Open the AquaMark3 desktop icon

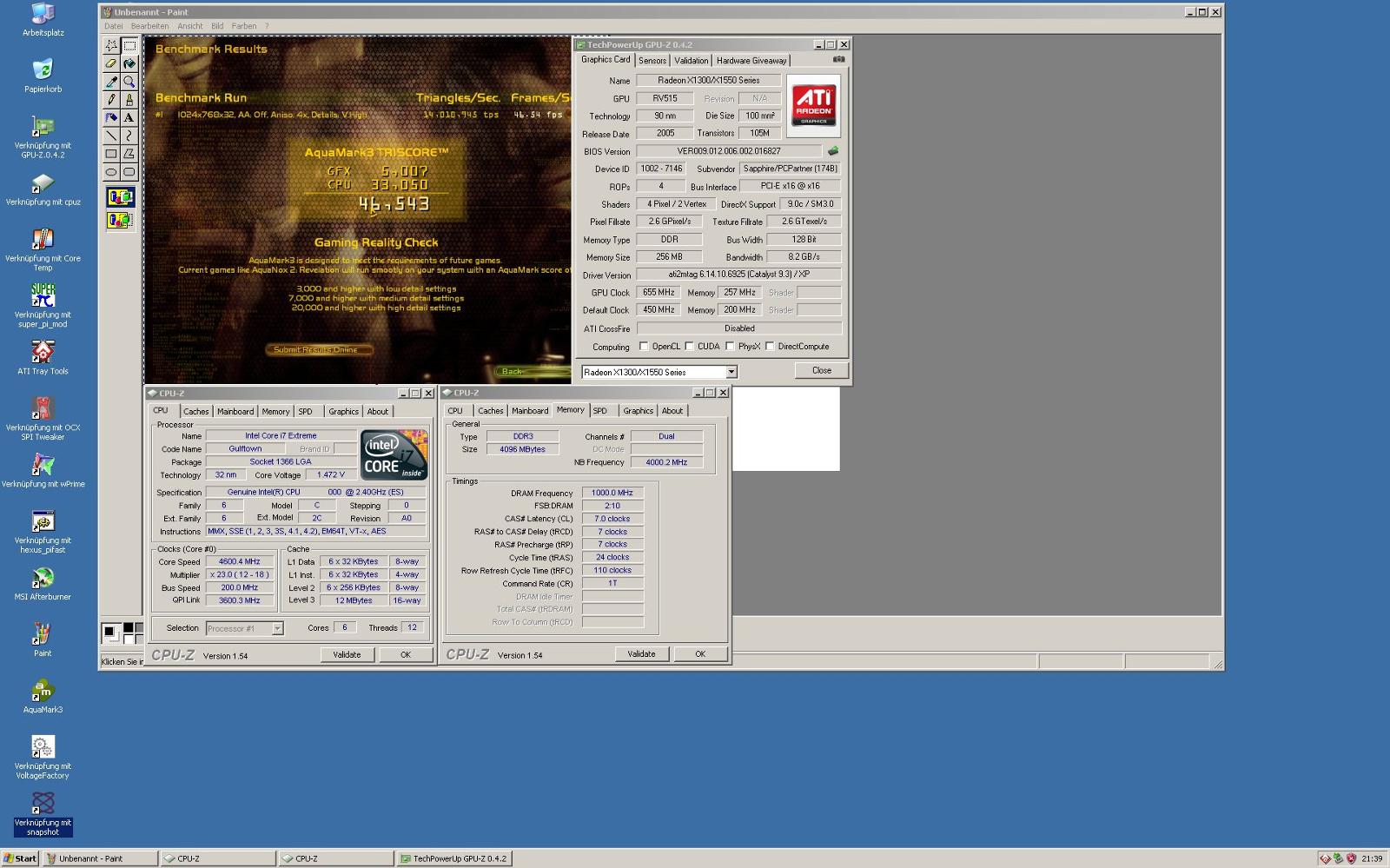pos(43,697)
